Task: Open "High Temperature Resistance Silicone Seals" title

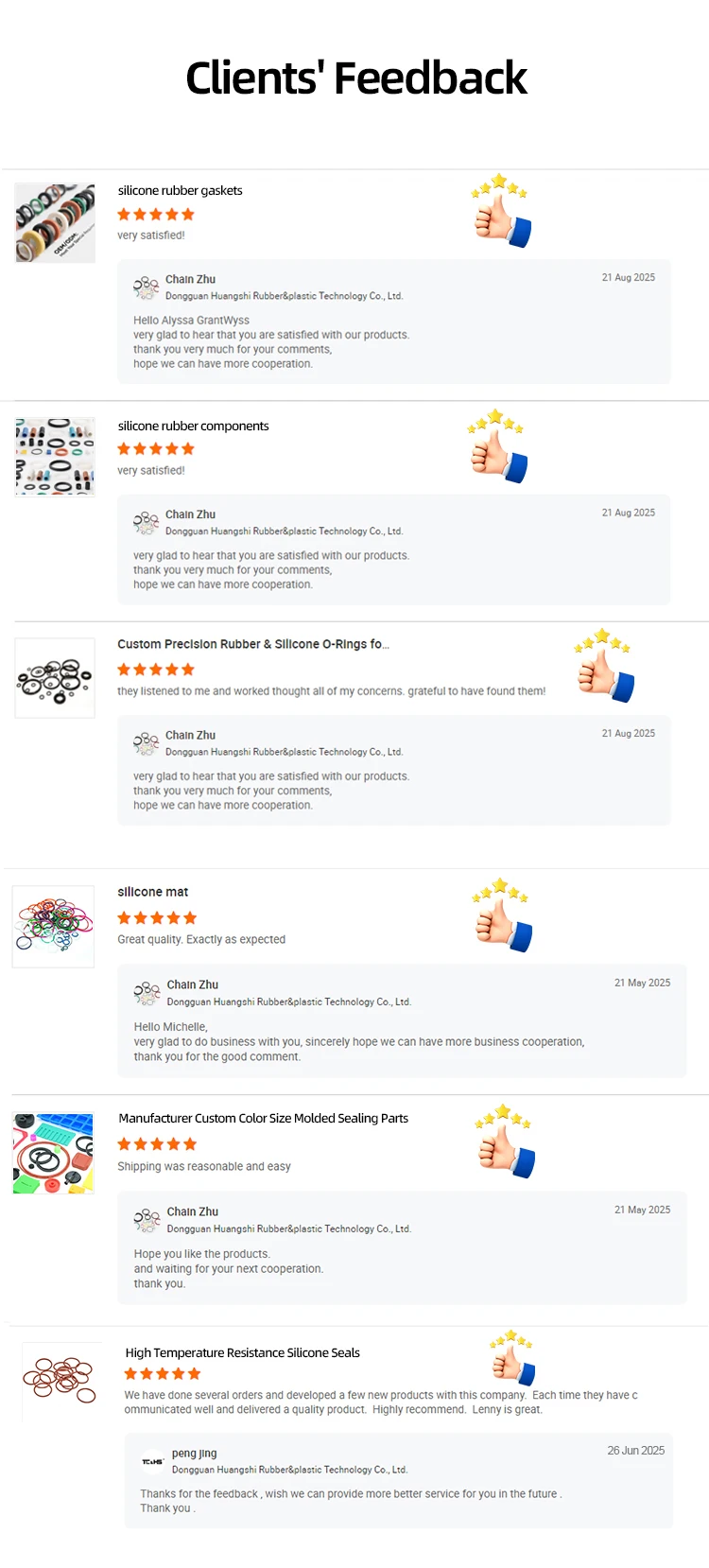Action: [242, 1352]
